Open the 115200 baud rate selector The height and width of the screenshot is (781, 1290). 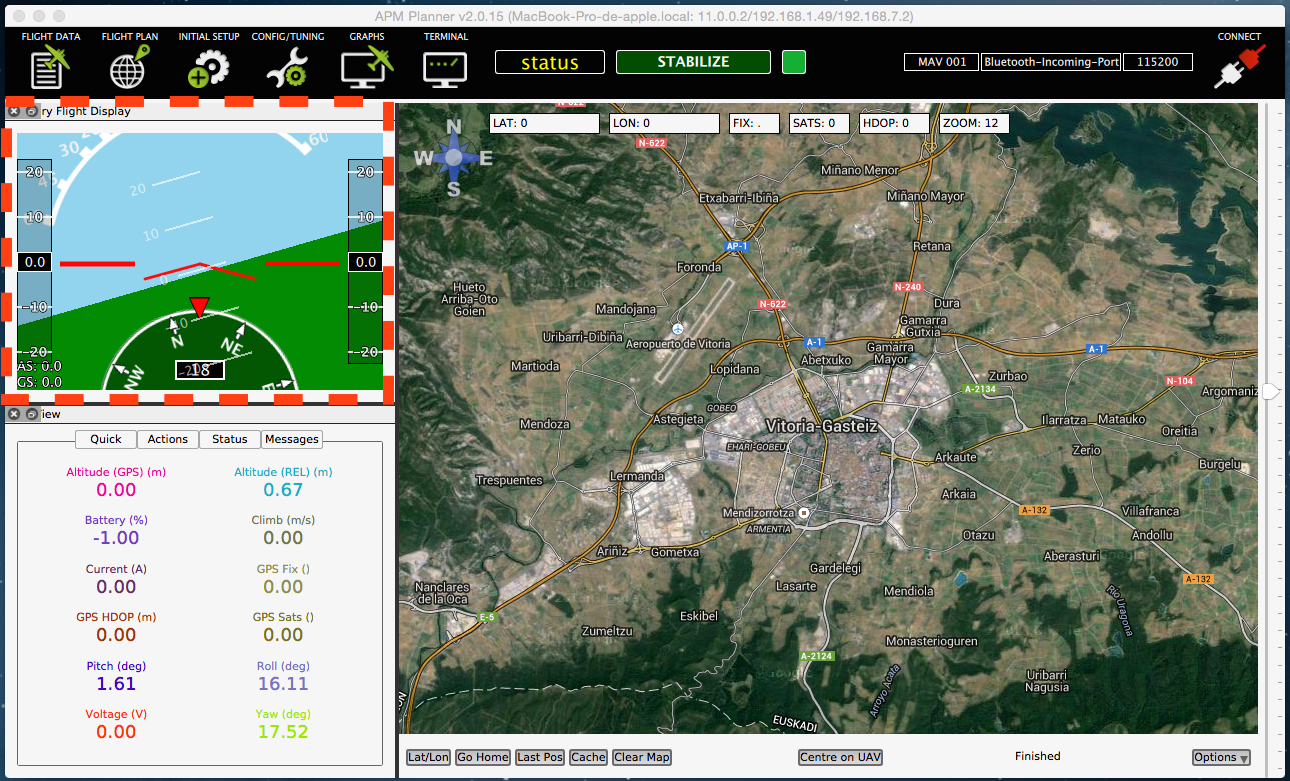(1157, 62)
